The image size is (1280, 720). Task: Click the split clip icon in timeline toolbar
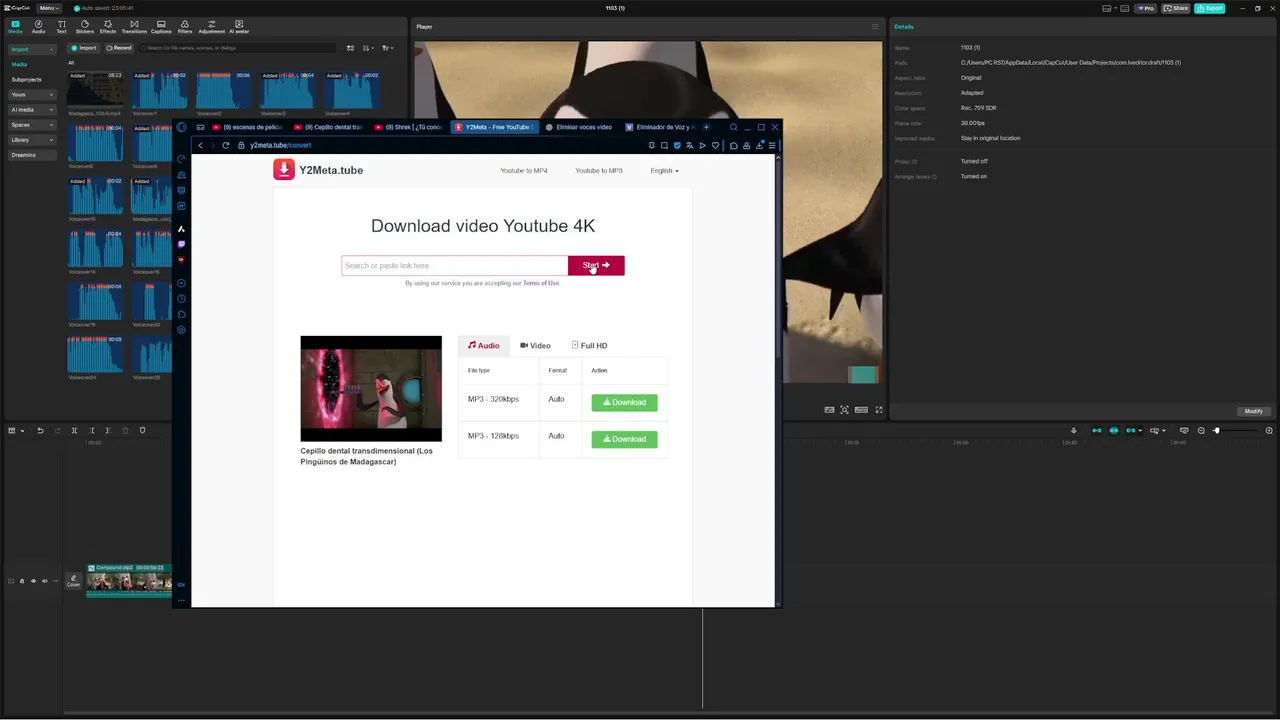click(x=74, y=430)
